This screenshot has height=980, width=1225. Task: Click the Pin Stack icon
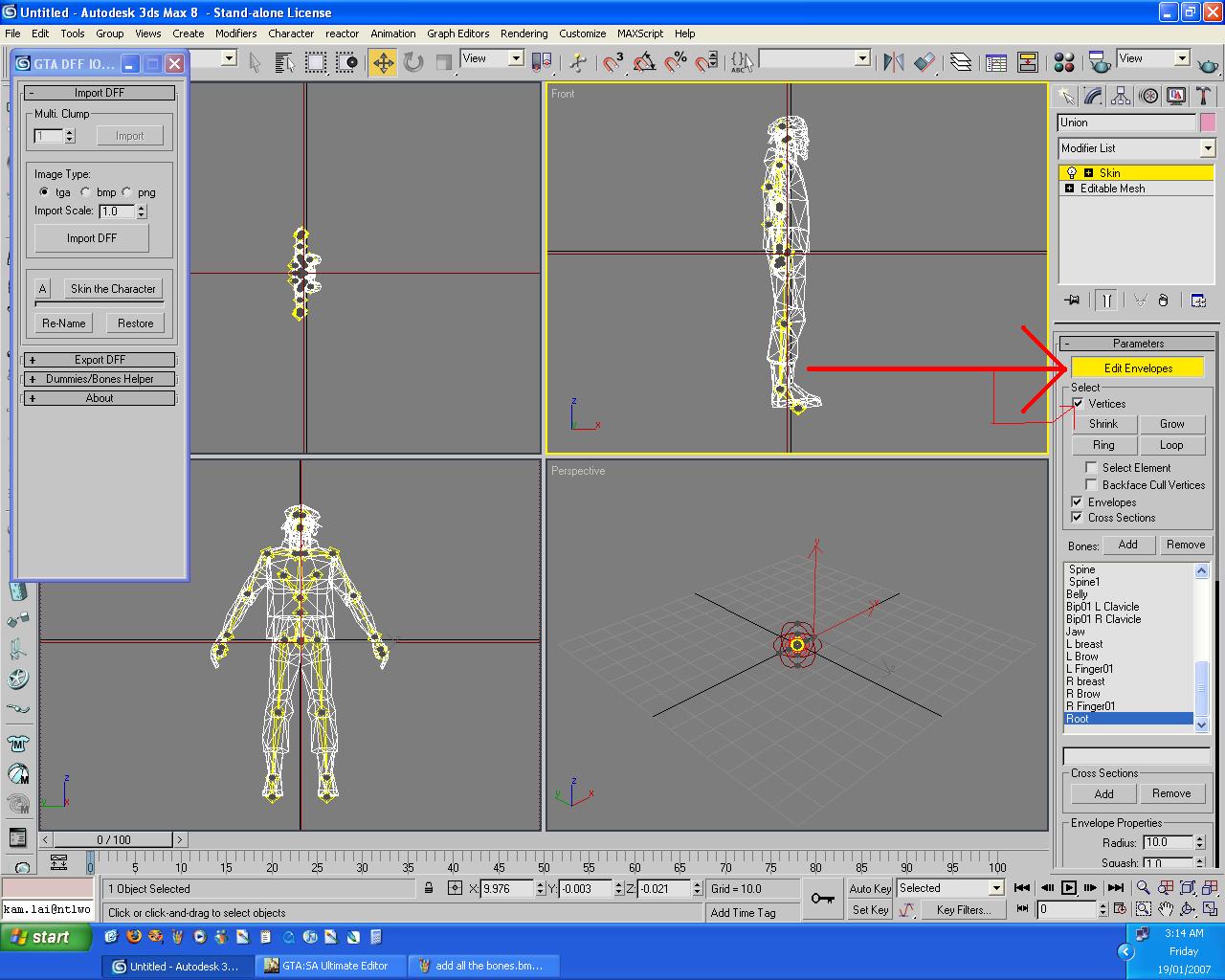point(1072,301)
